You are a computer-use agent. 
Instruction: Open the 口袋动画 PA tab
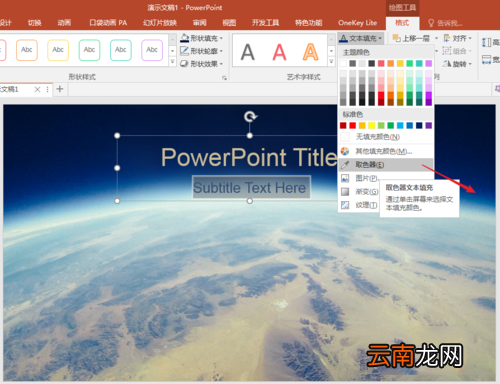point(108,23)
